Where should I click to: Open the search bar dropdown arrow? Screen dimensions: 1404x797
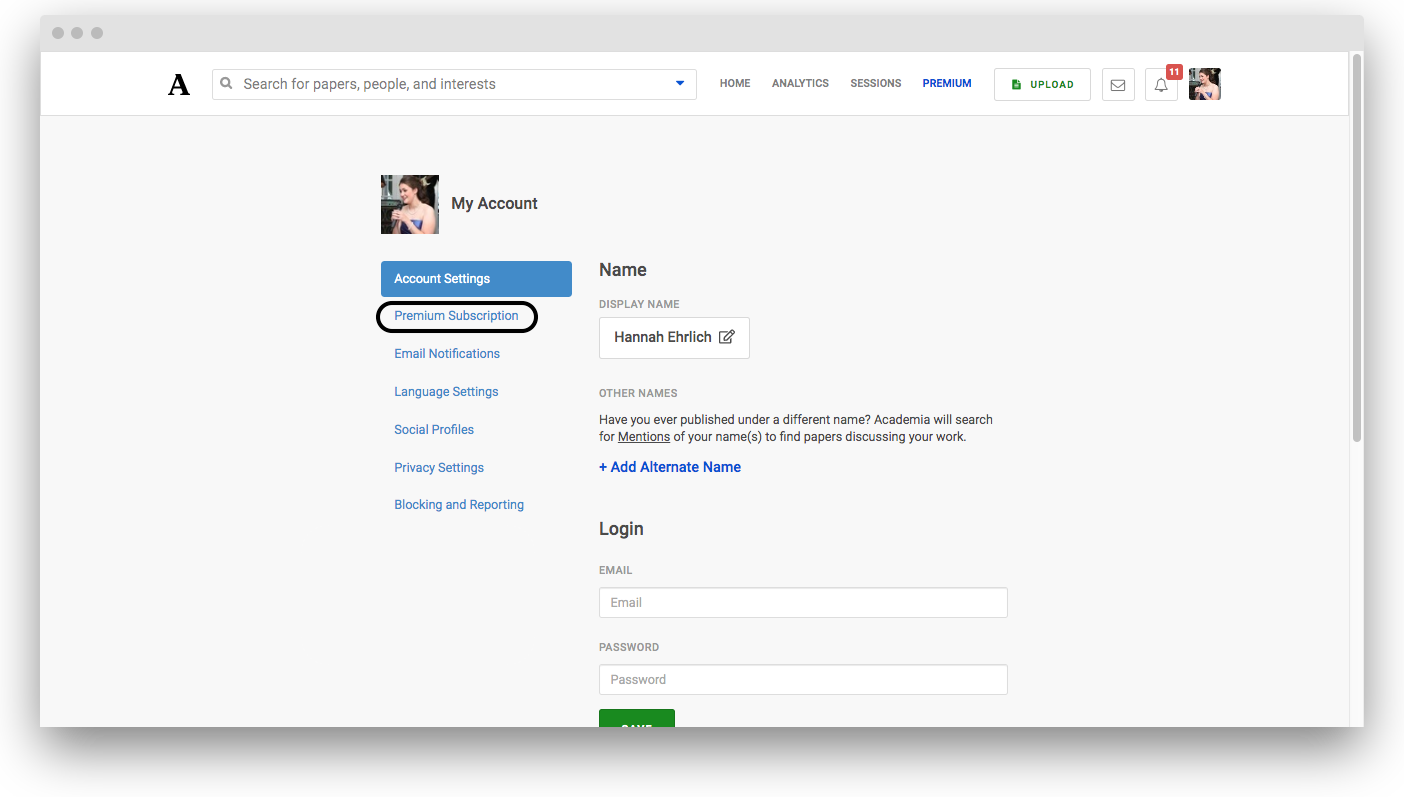point(680,84)
